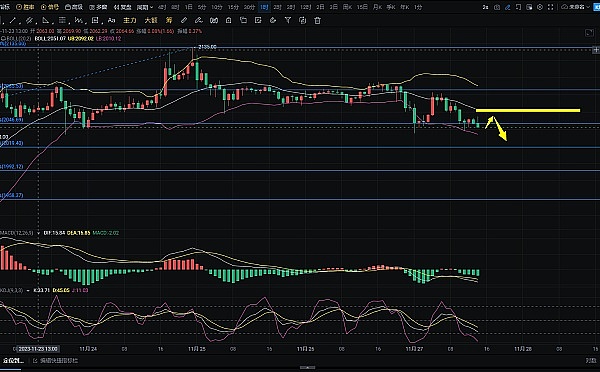Click the 多窗 multi-window button
The height and width of the screenshot is (372, 600).
pyautogui.click(x=98, y=7)
